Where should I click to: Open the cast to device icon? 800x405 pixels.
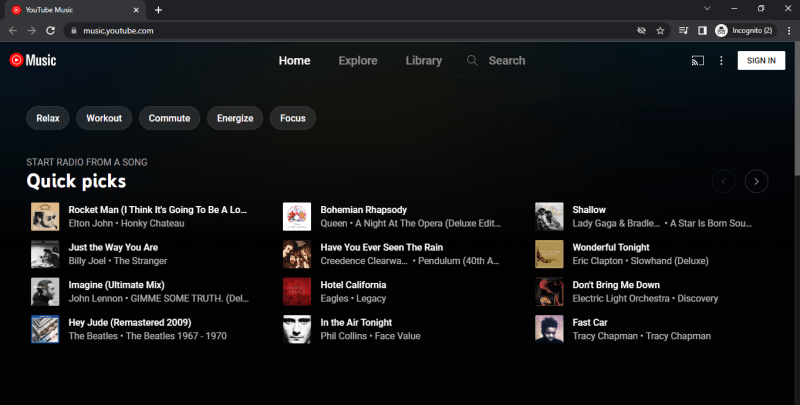coord(697,60)
